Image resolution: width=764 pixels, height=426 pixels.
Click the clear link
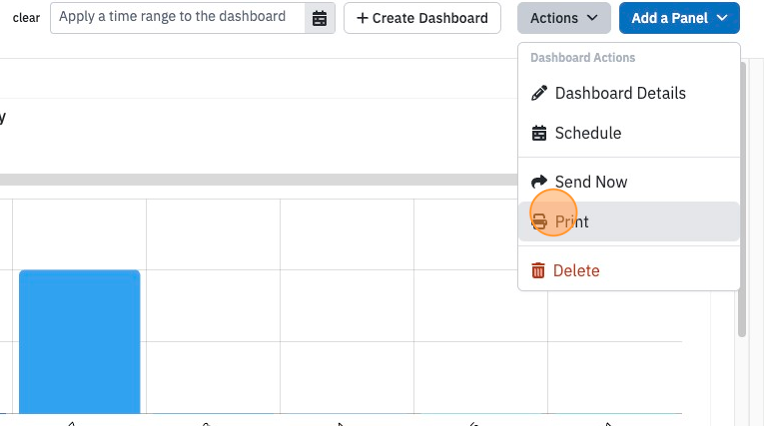tap(26, 18)
